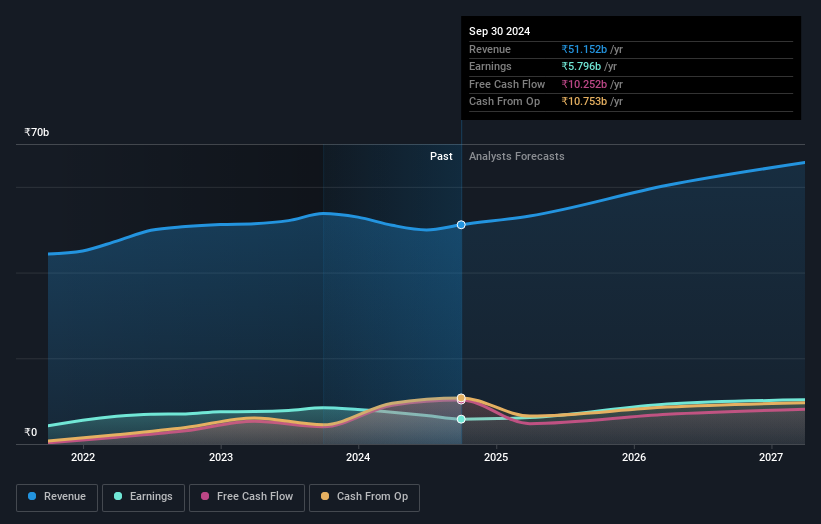Click the Analysts Forecasts label
The width and height of the screenshot is (821, 524).
click(x=517, y=156)
